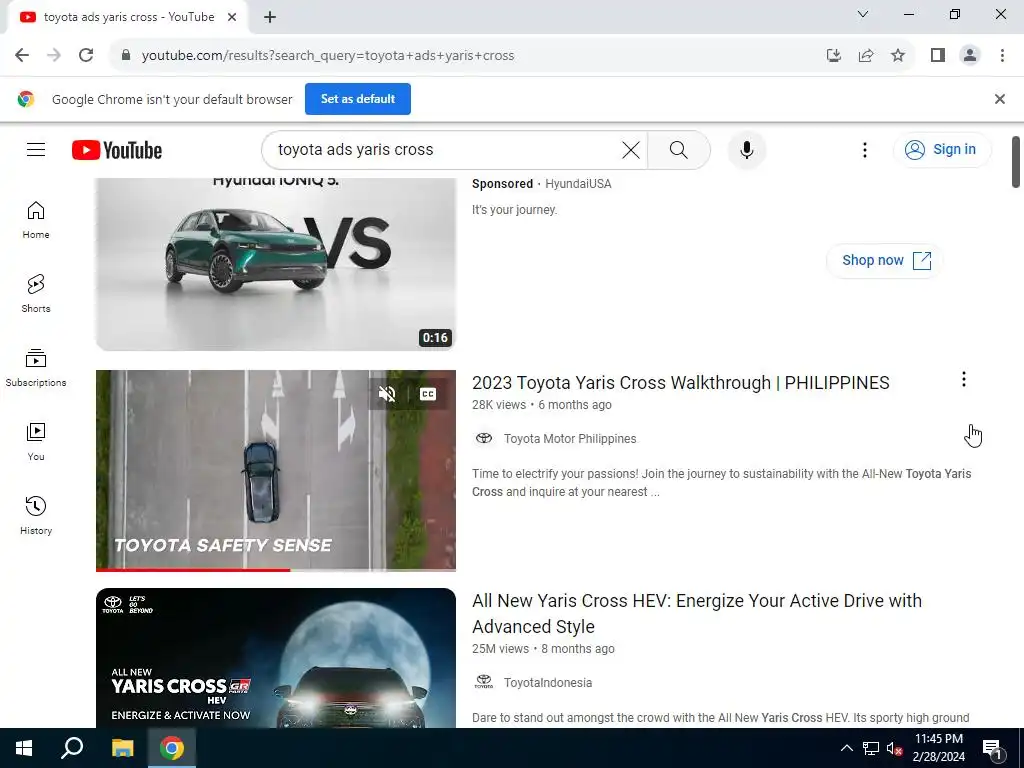Open a new tab with the plus button
1024x768 pixels.
click(x=270, y=18)
